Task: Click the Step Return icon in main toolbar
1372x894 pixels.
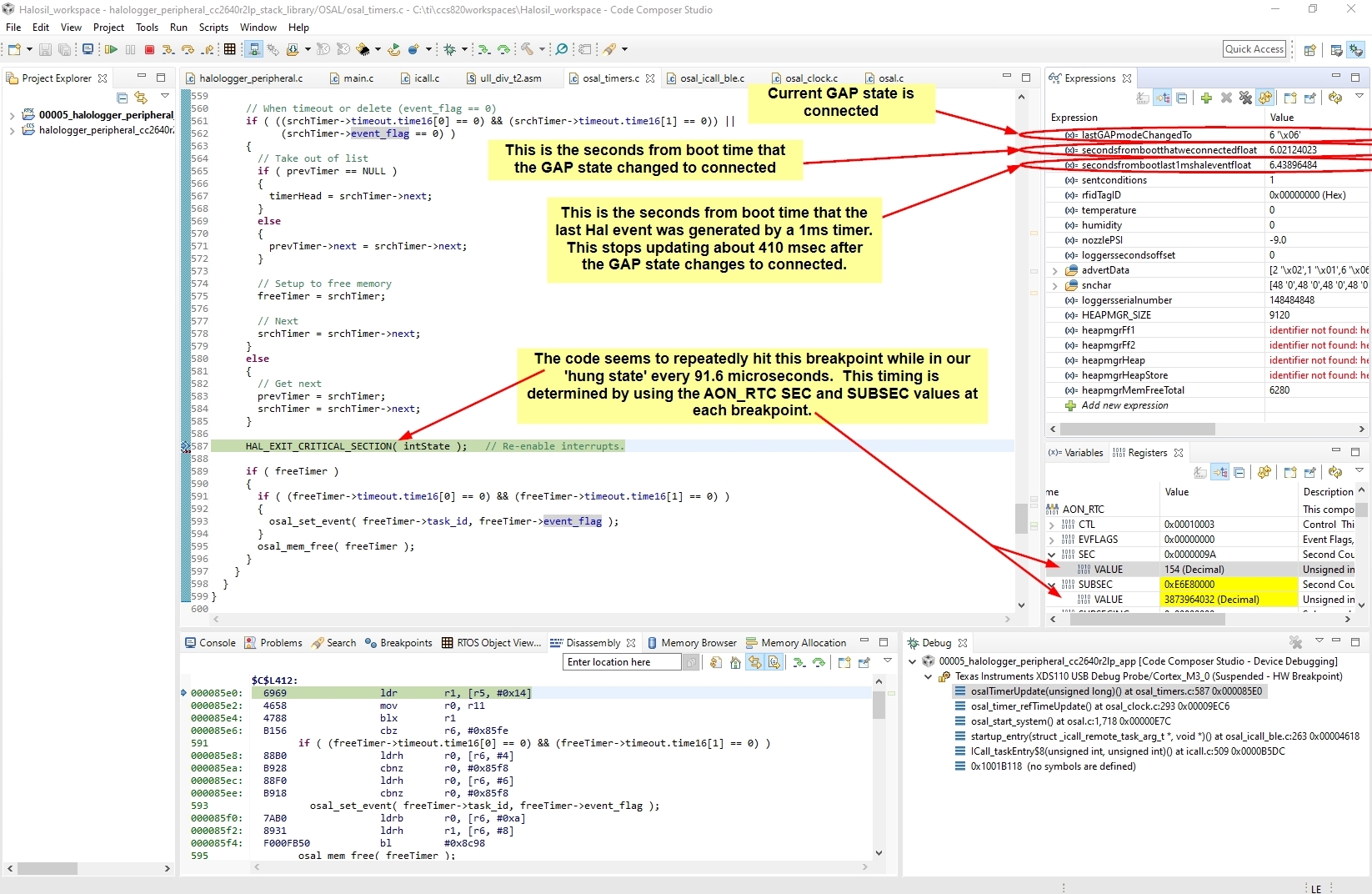Action: pyautogui.click(x=208, y=49)
